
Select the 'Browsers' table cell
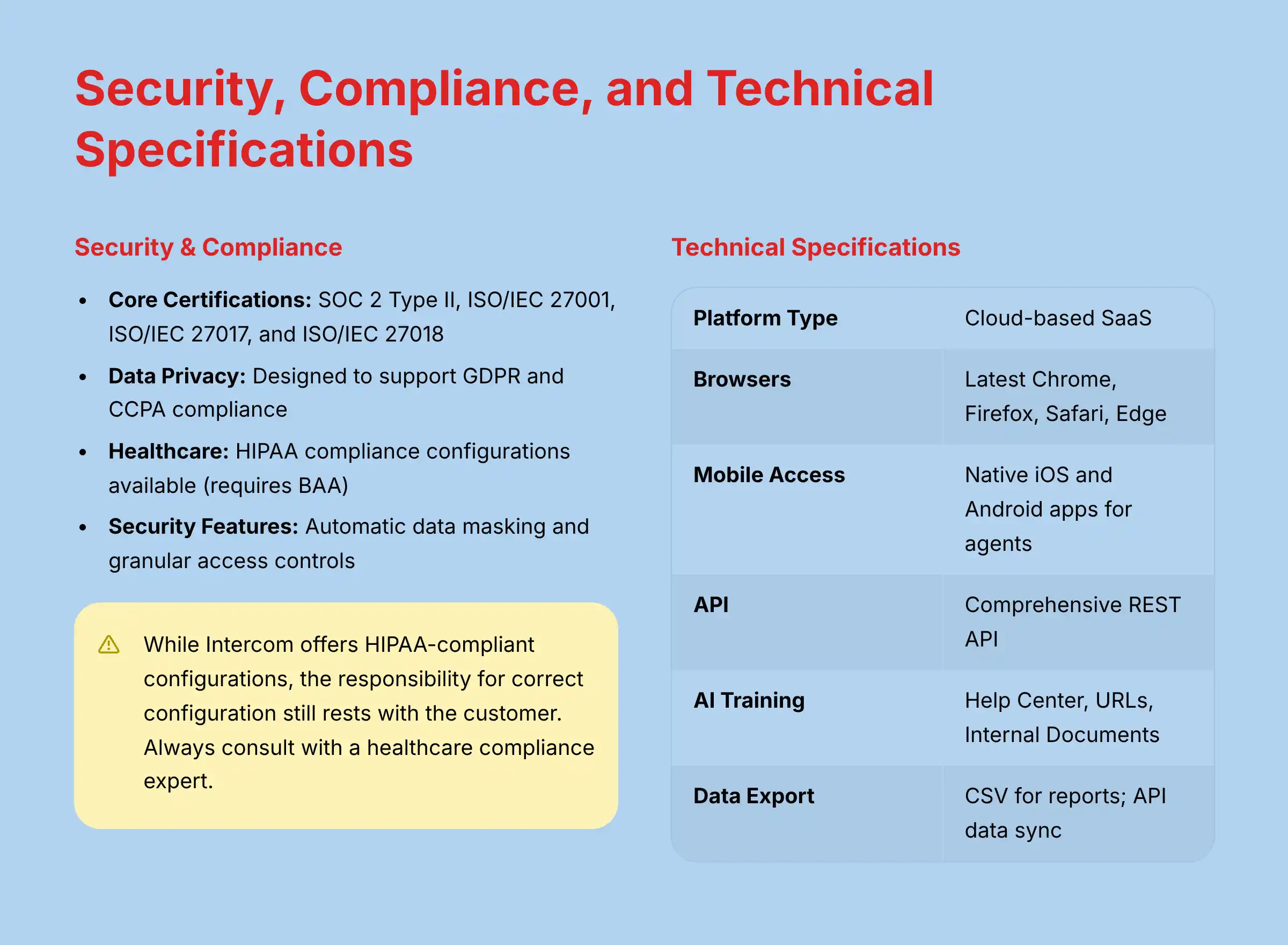tap(807, 397)
